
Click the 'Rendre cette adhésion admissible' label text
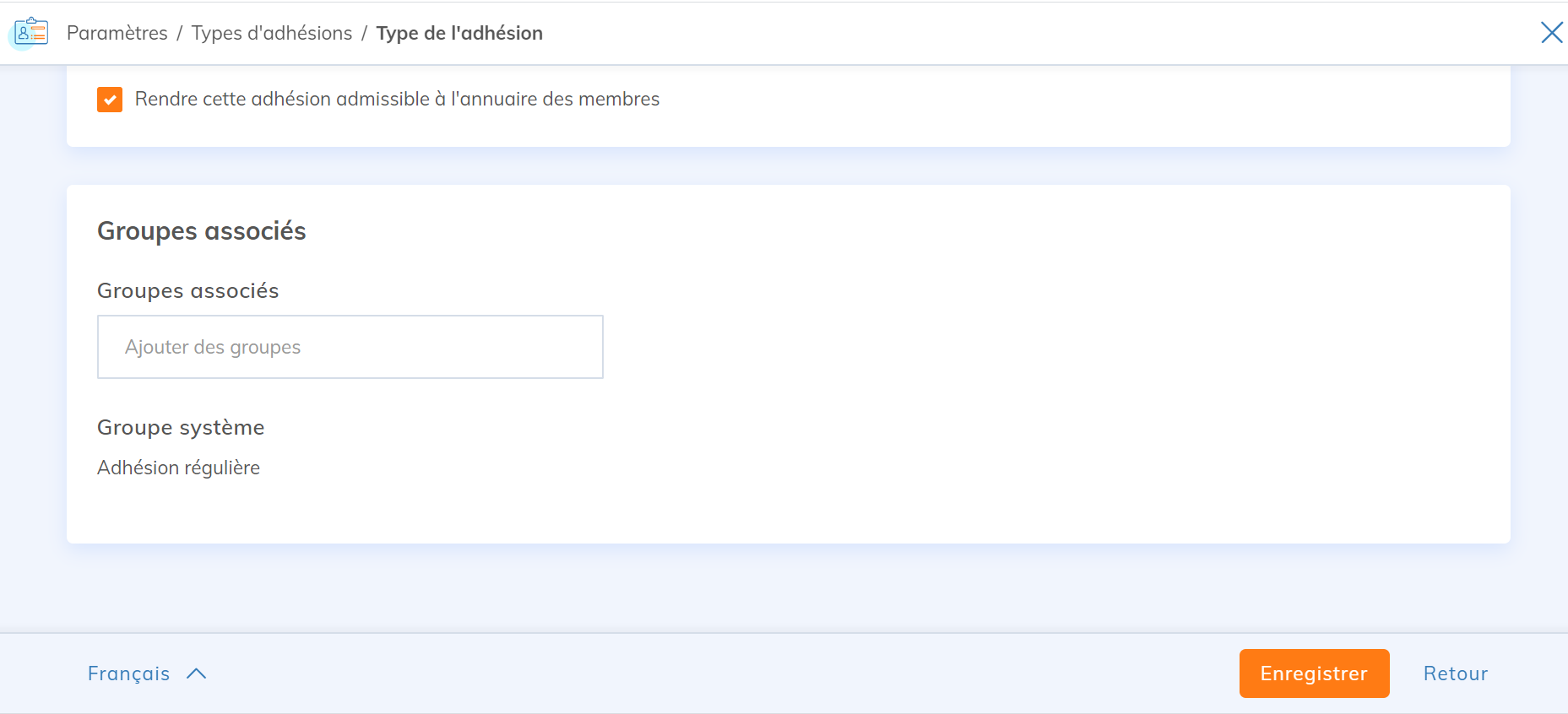coord(397,100)
